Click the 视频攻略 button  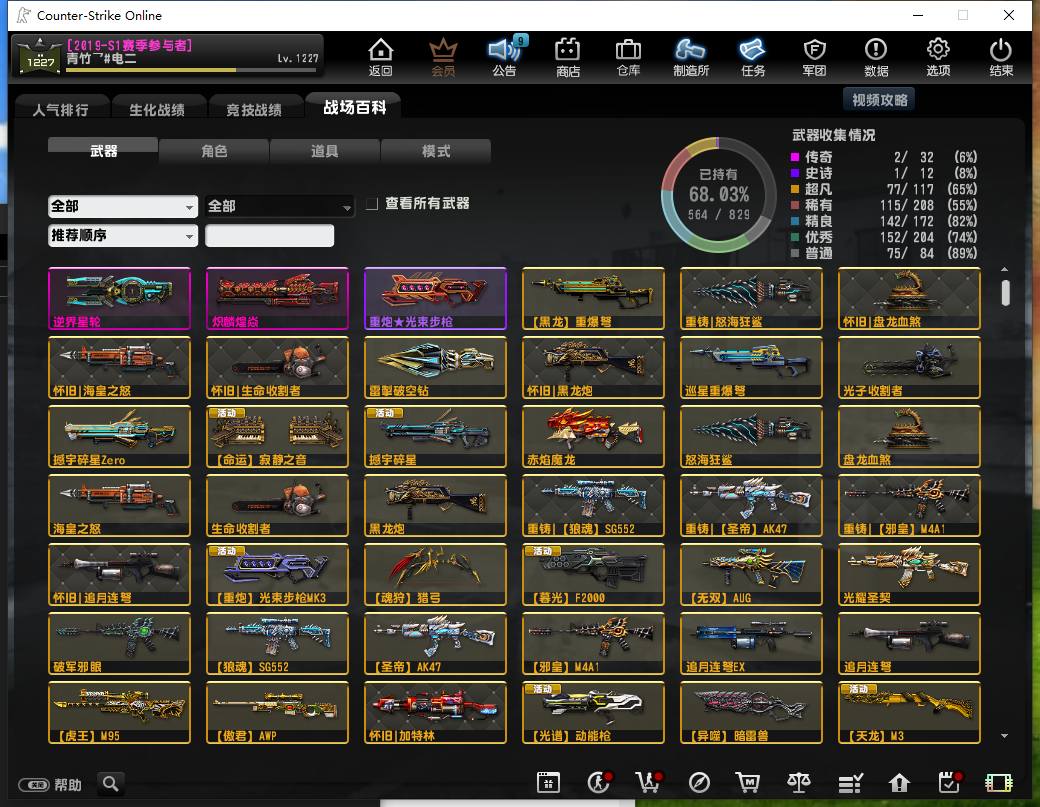tap(879, 100)
